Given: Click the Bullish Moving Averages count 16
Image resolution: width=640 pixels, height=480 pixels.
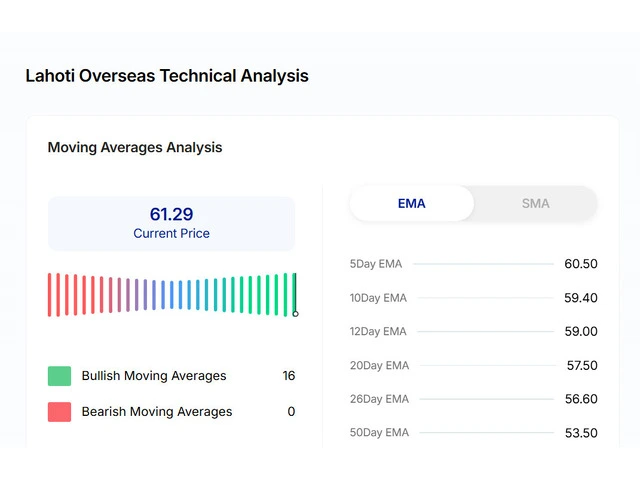Looking at the screenshot, I should tap(288, 376).
